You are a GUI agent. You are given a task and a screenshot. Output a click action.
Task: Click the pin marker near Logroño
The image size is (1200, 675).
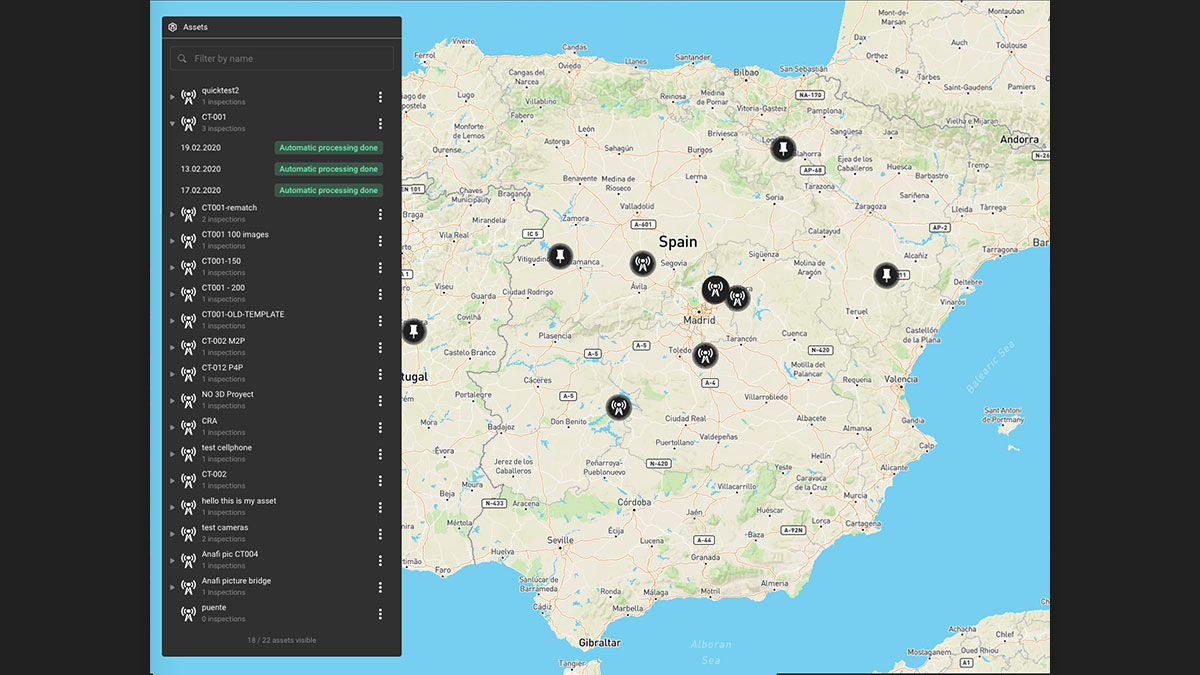[783, 149]
